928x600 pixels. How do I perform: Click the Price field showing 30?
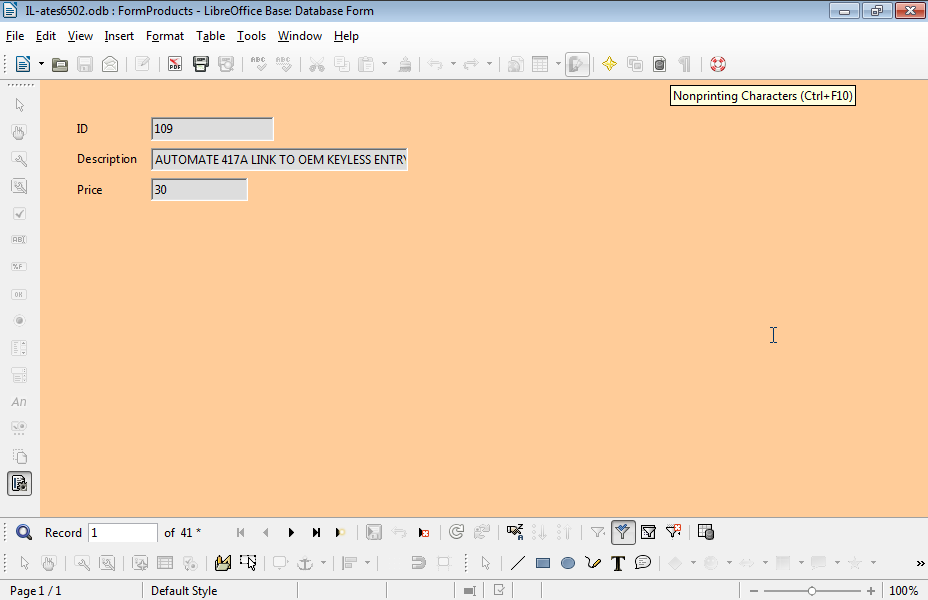199,190
